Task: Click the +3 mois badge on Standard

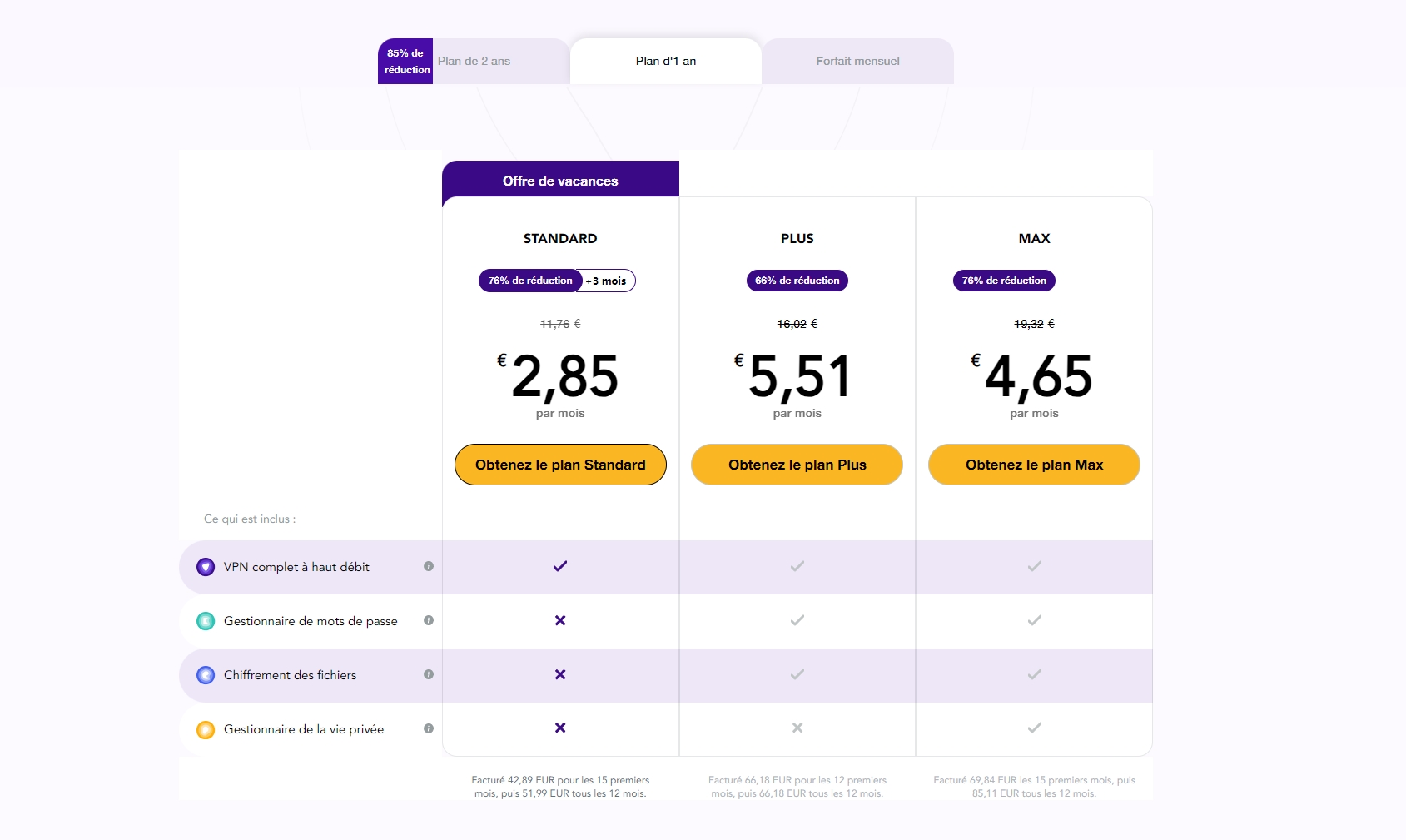Action: tap(607, 281)
